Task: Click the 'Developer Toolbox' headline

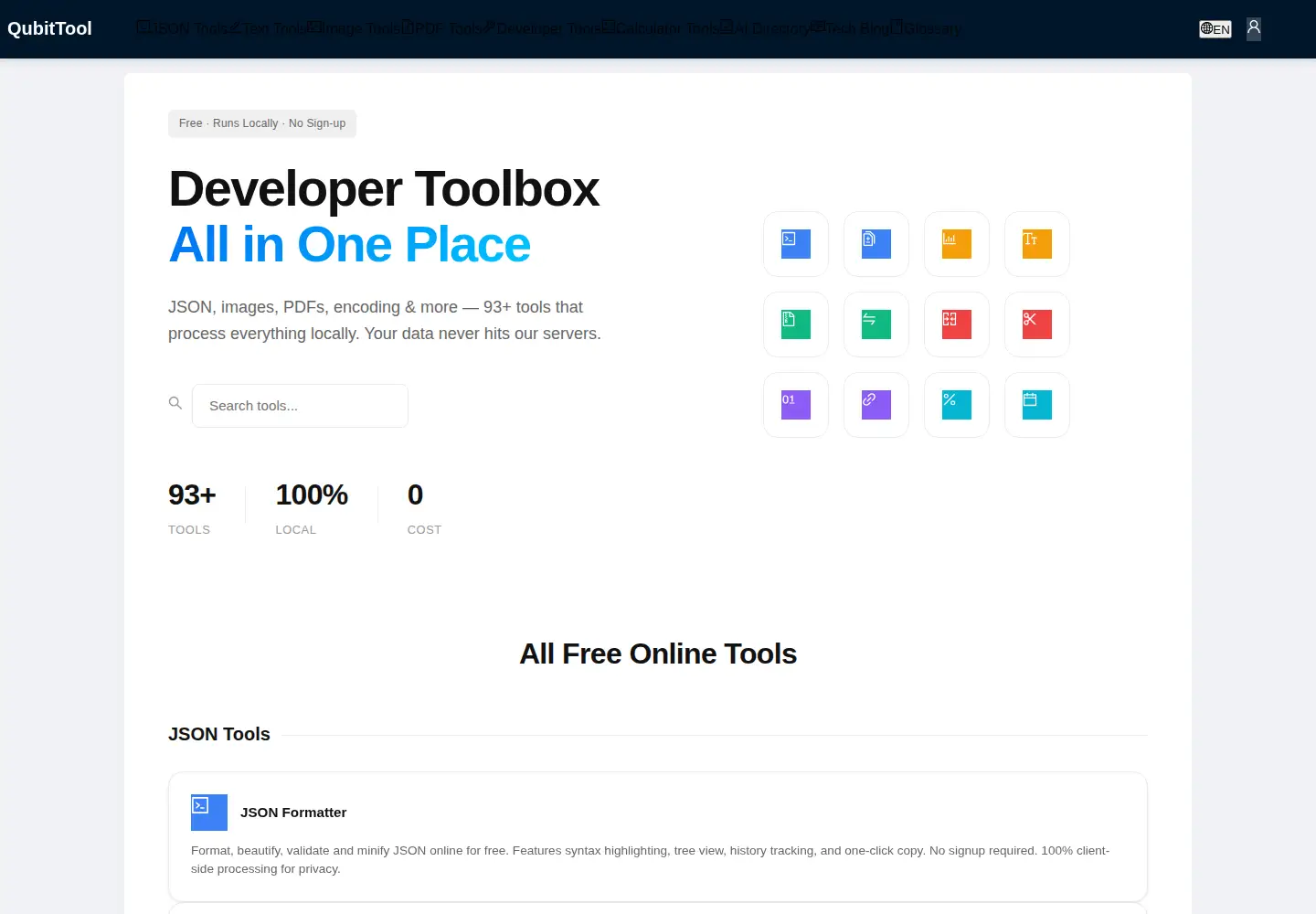Action: pyautogui.click(x=384, y=189)
